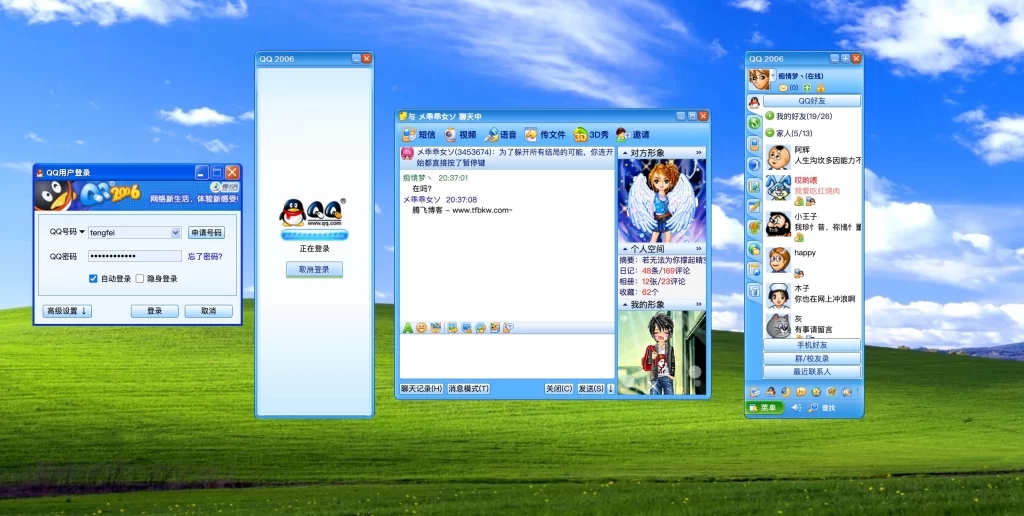Start 视频 video chat
Viewport: 1024px width, 516px height.
pyautogui.click(x=460, y=135)
